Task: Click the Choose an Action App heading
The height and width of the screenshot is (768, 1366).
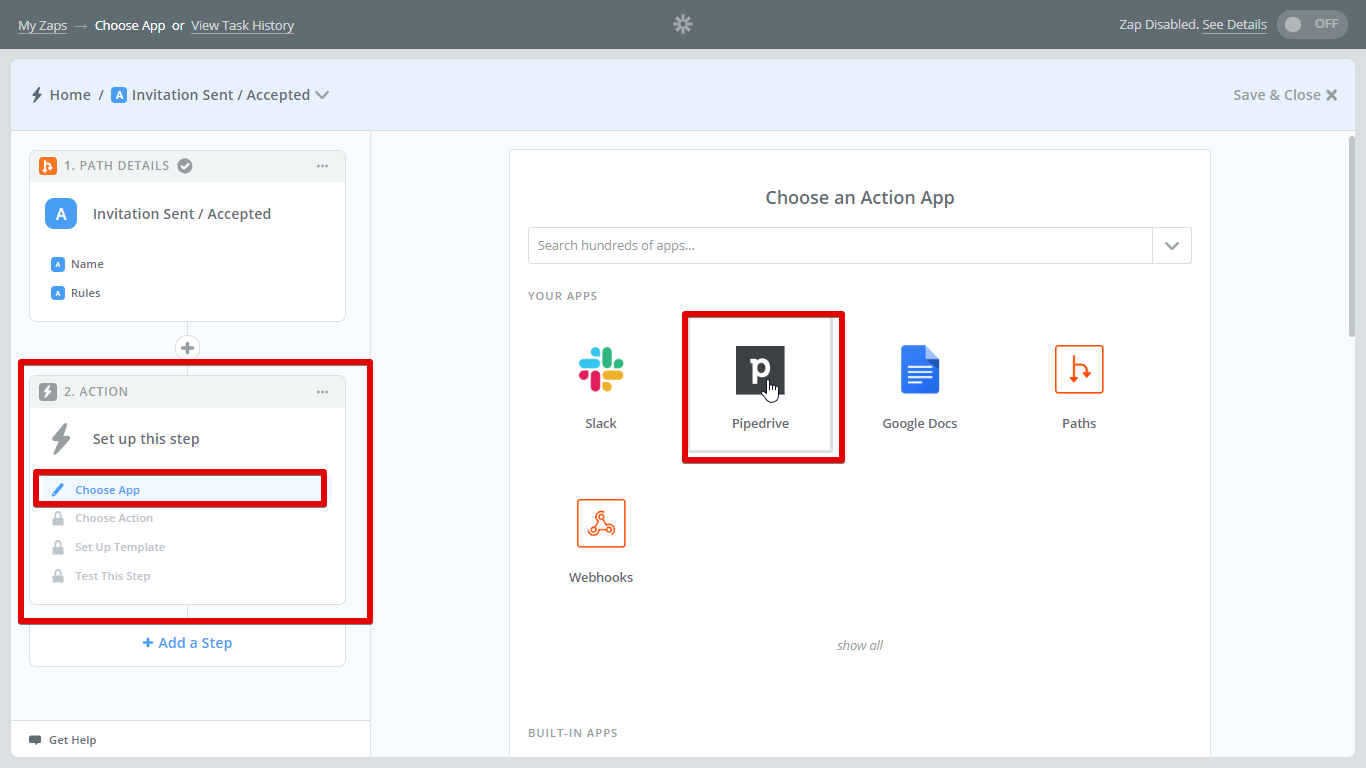Action: tap(860, 198)
